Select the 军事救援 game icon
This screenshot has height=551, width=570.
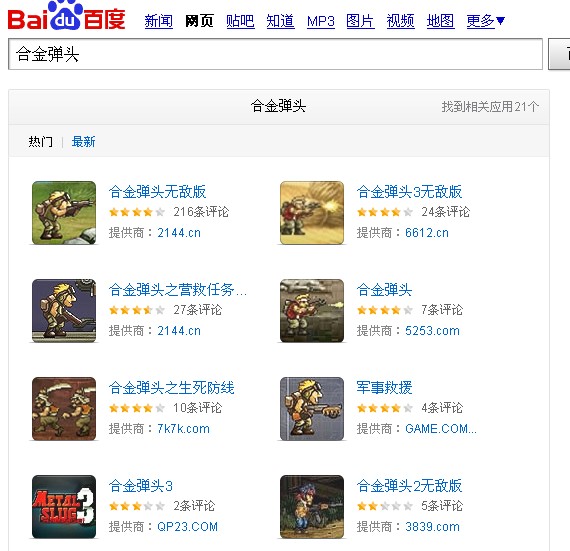coord(312,409)
